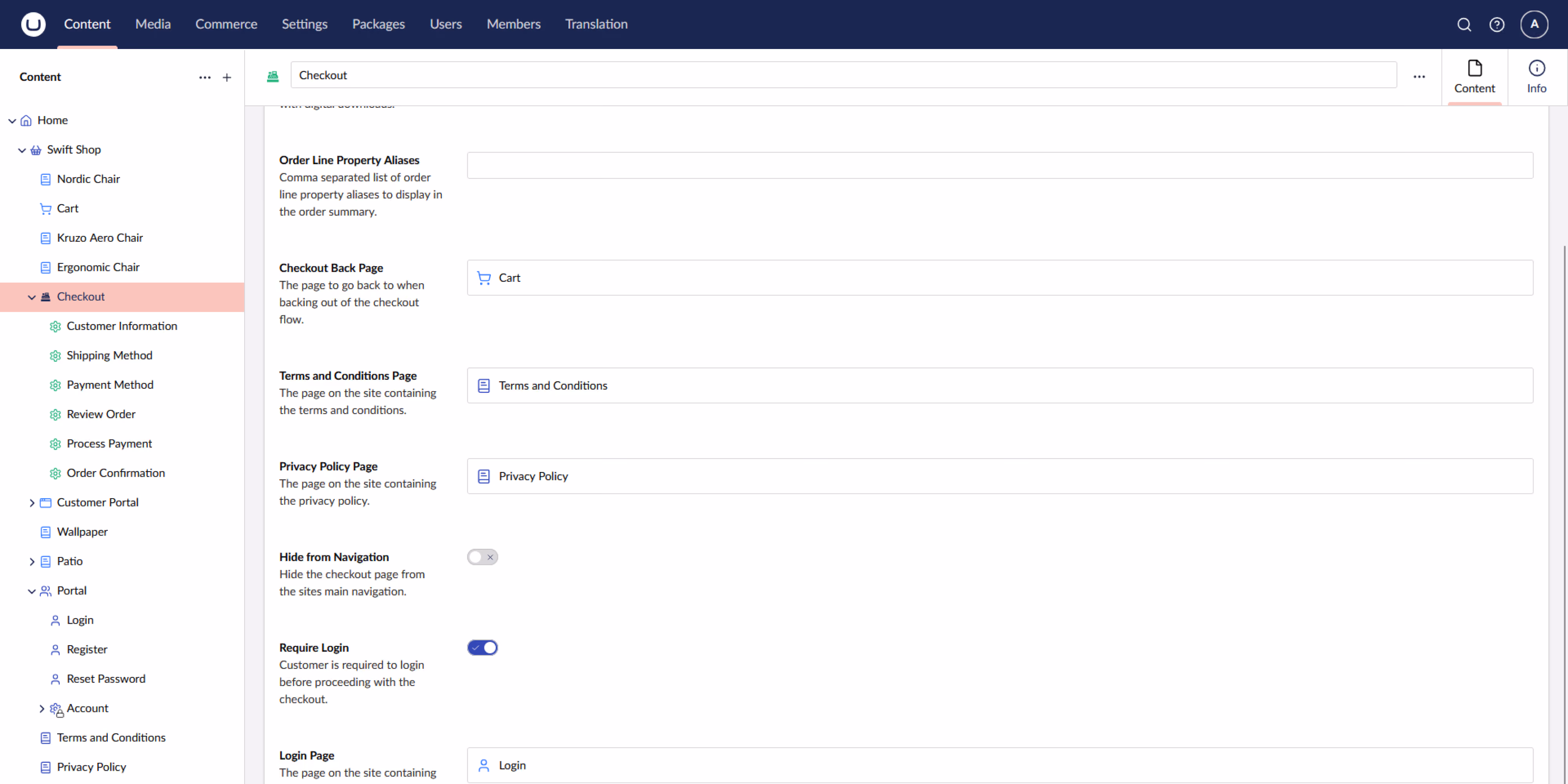Switch to the Info tab
Screen dimensions: 1568x784
pos(1536,77)
